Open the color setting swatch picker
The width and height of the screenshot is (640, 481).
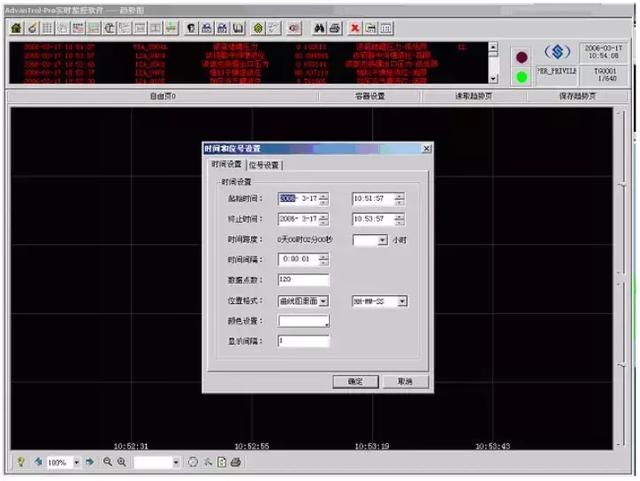click(x=303, y=321)
